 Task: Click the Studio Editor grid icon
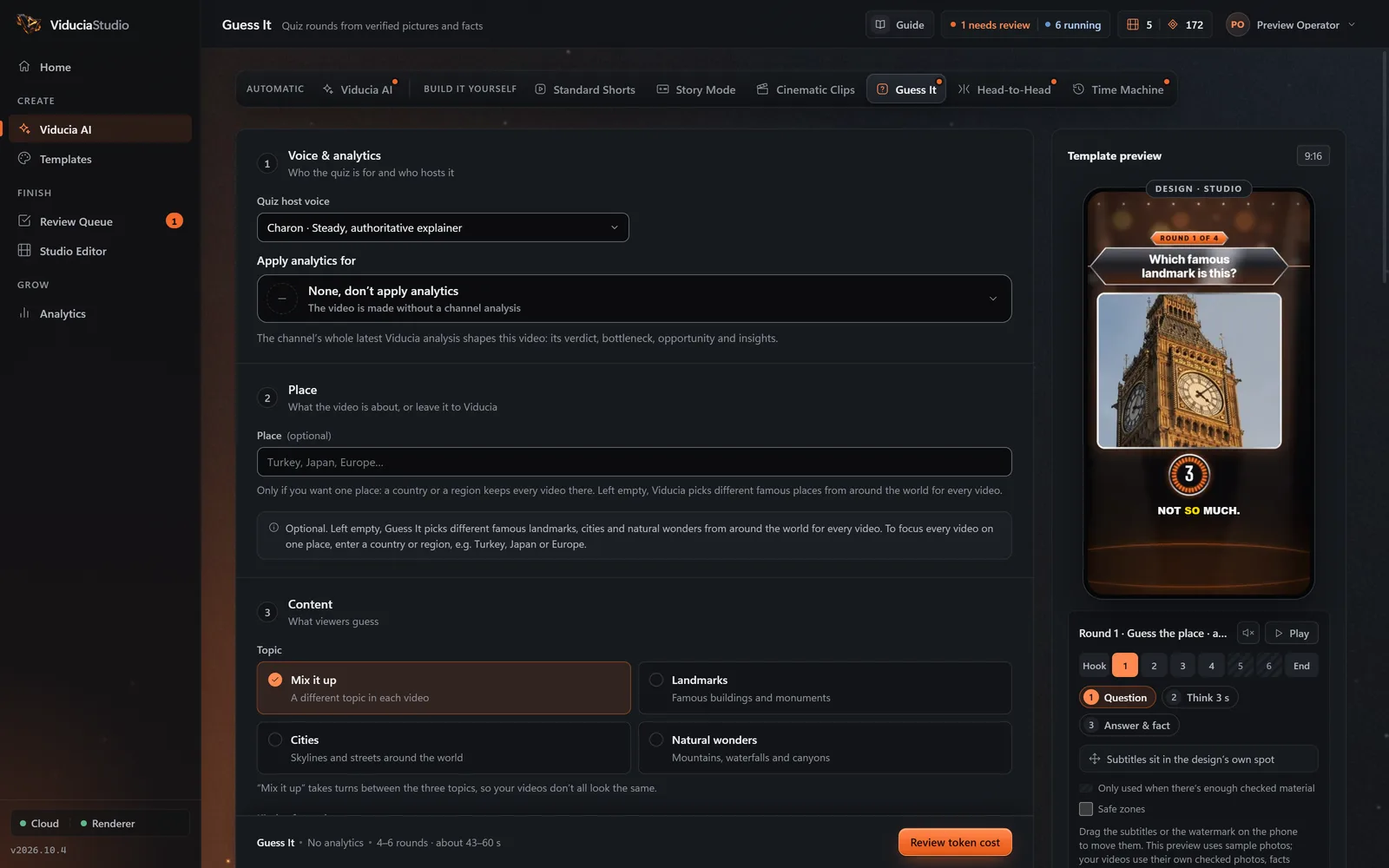tap(24, 251)
